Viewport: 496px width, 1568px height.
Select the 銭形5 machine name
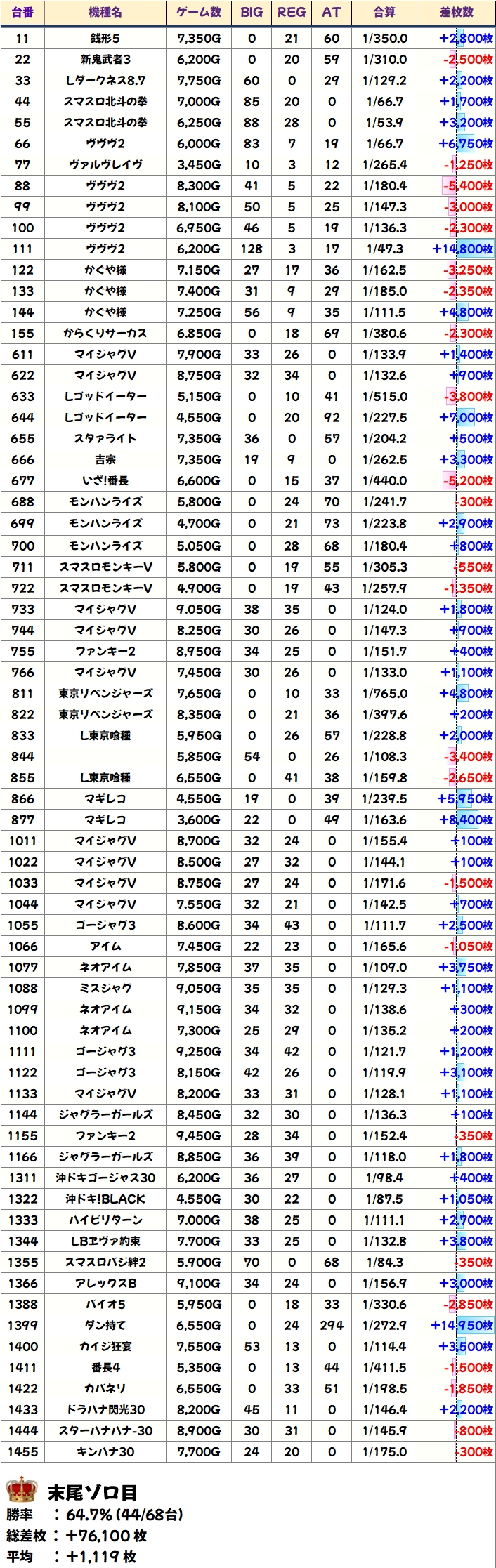(x=105, y=39)
